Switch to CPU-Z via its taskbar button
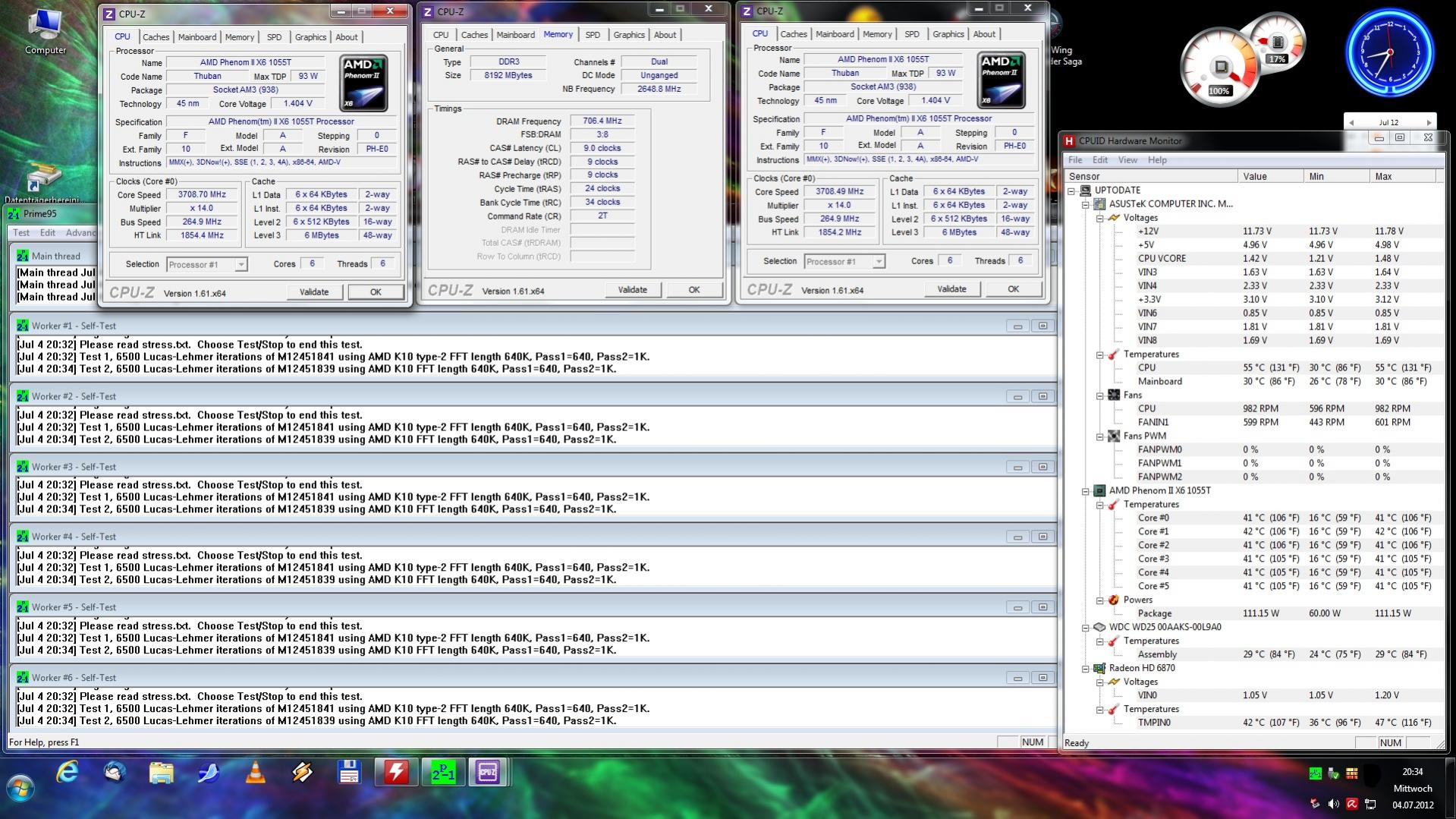Screen dimensions: 1456x819 pos(488,773)
